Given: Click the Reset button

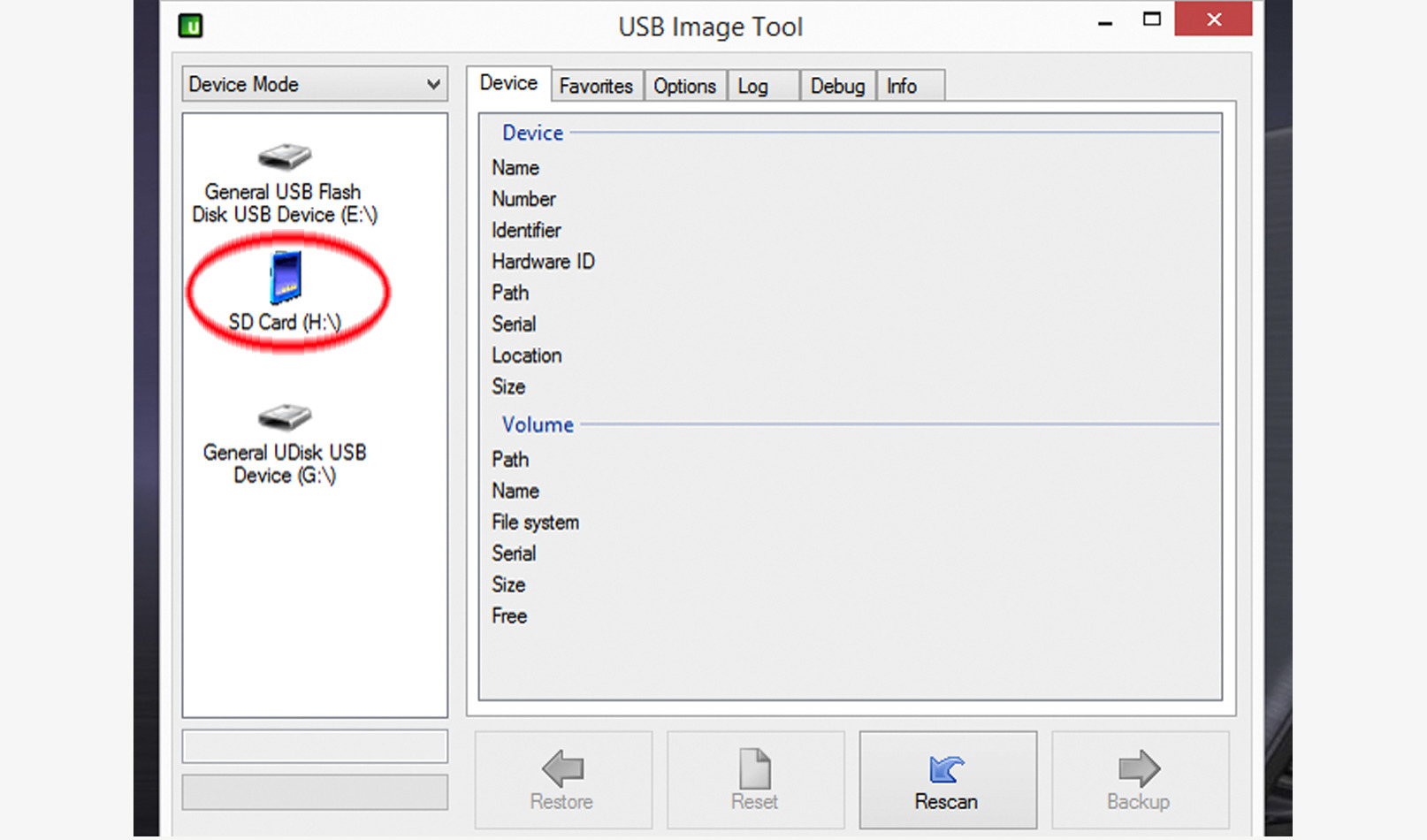Looking at the screenshot, I should pyautogui.click(x=756, y=780).
